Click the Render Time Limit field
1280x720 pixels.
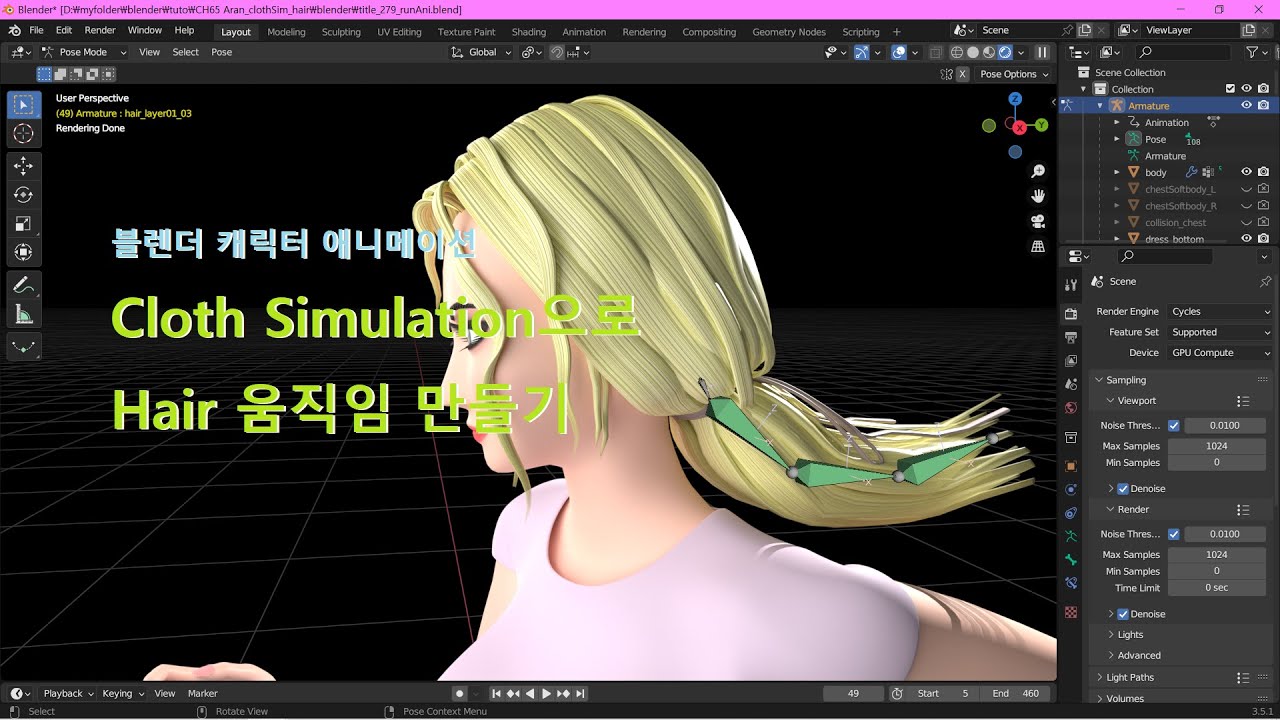tap(1217, 588)
